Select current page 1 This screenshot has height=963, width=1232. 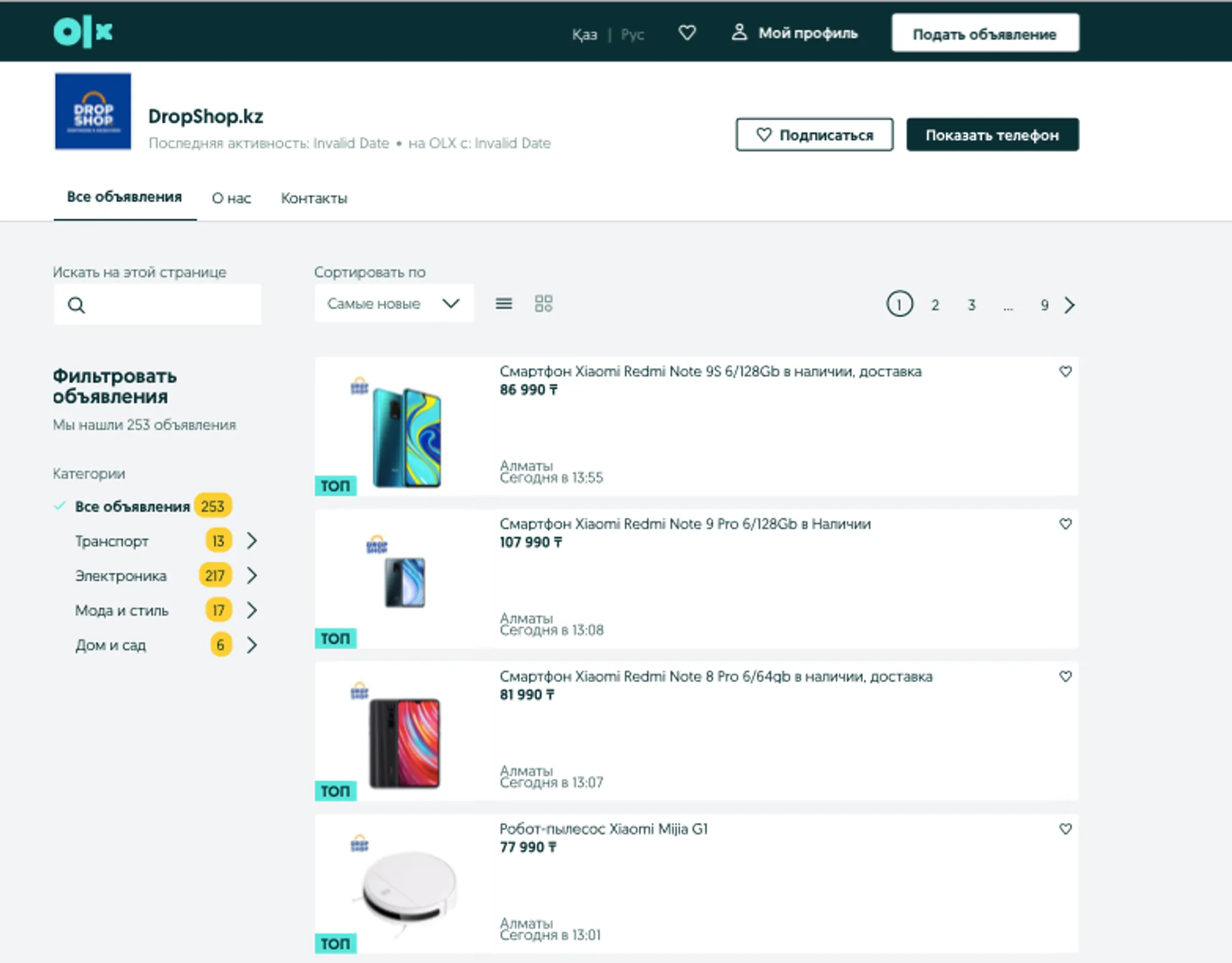click(899, 304)
